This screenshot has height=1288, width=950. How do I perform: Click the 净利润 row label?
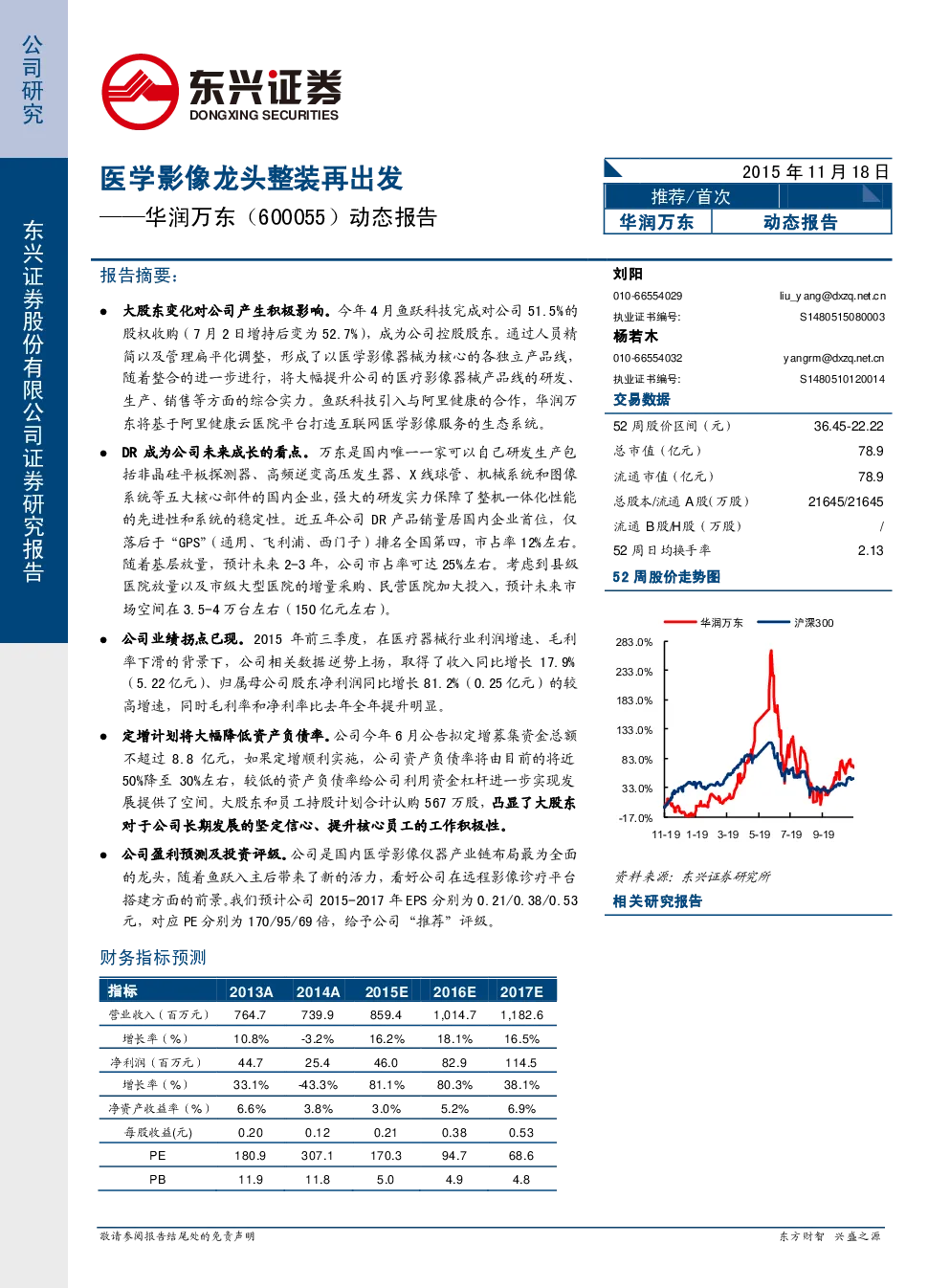coord(155,1062)
